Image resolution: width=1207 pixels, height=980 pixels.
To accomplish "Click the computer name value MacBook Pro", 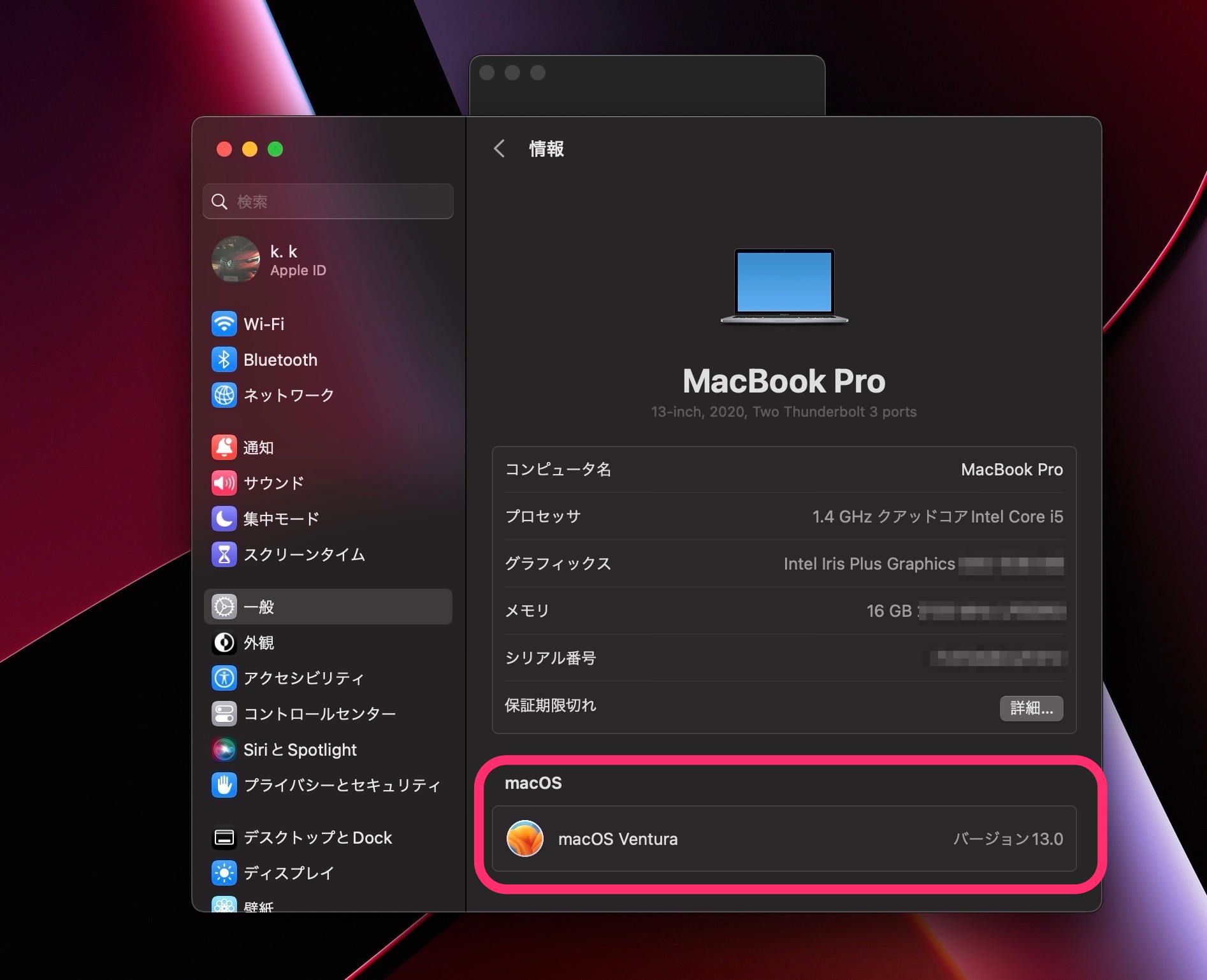I will [x=1012, y=470].
